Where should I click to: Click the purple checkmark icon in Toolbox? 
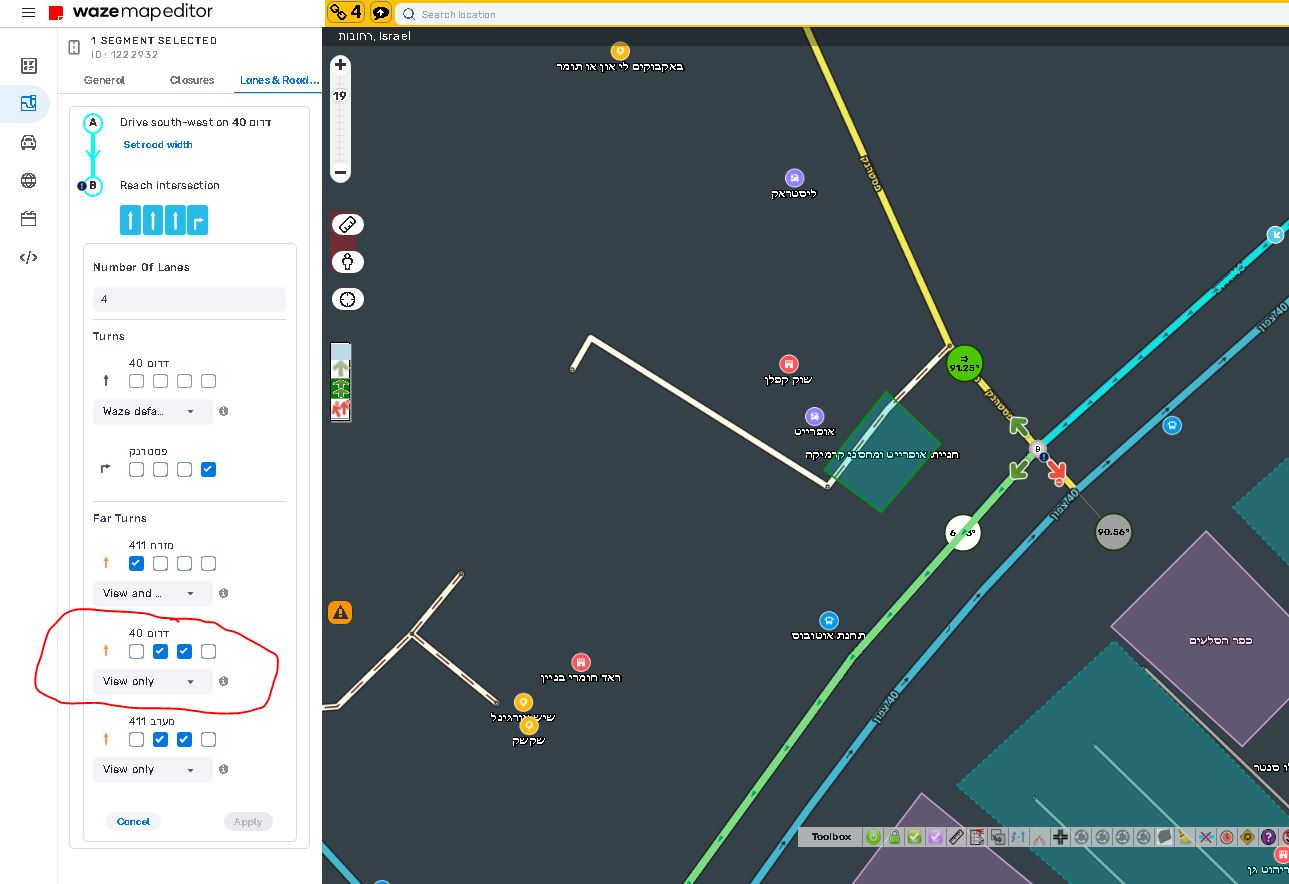(935, 837)
